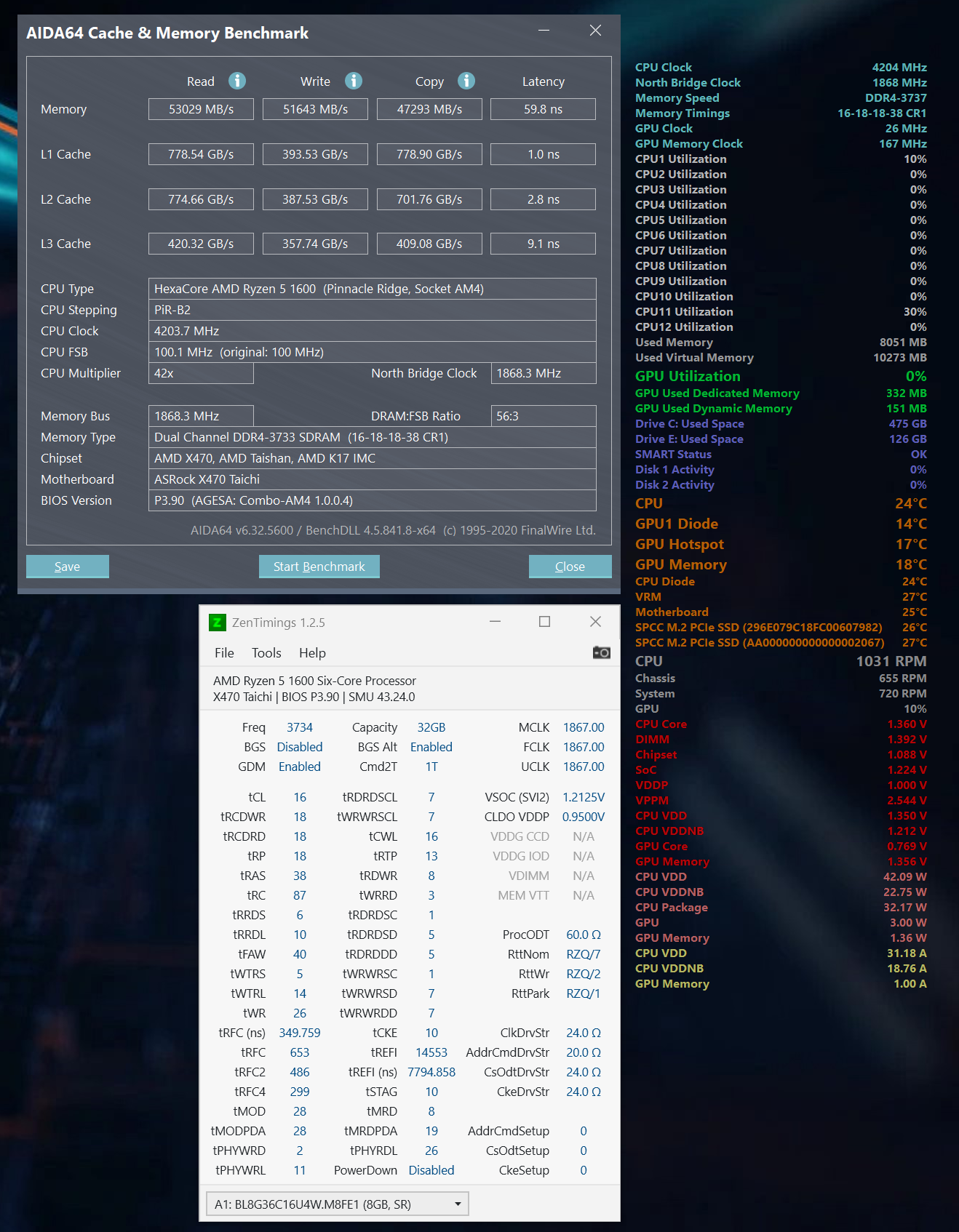
Task: Click the GDM Enabled value
Action: [300, 767]
